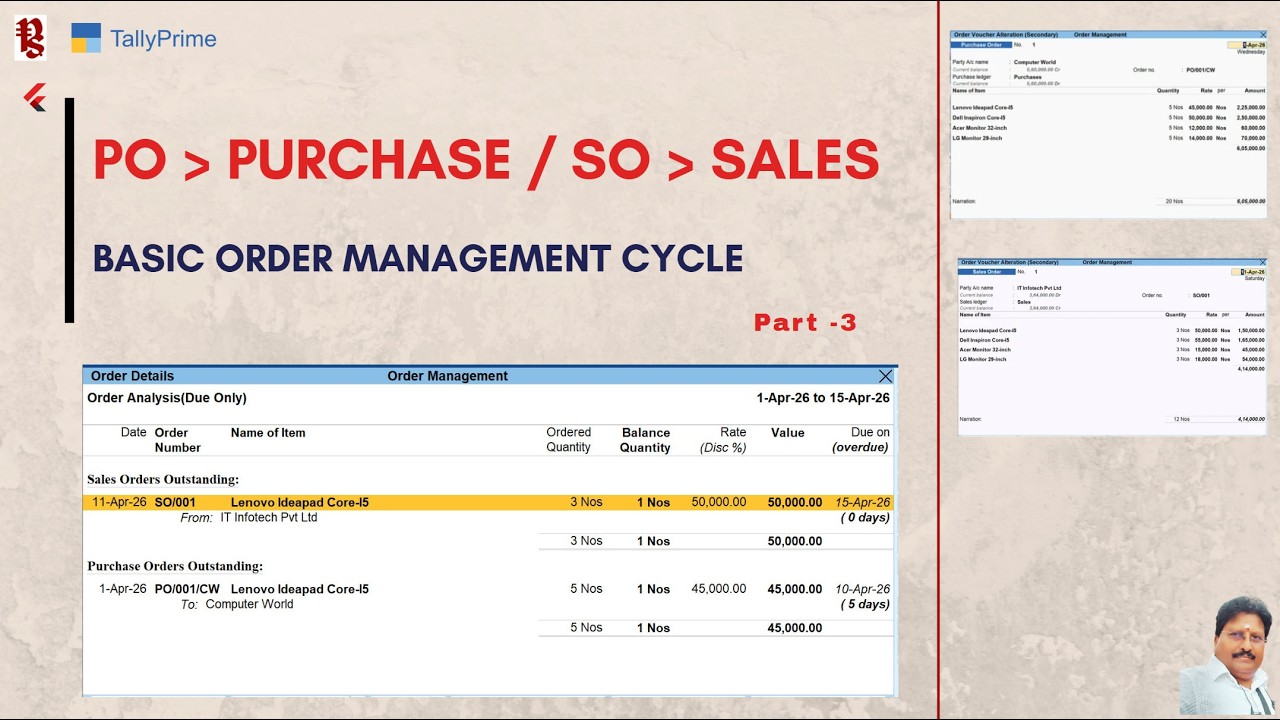This screenshot has height=720, width=1280.
Task: Click the Balance Quantity column header
Action: pos(645,440)
